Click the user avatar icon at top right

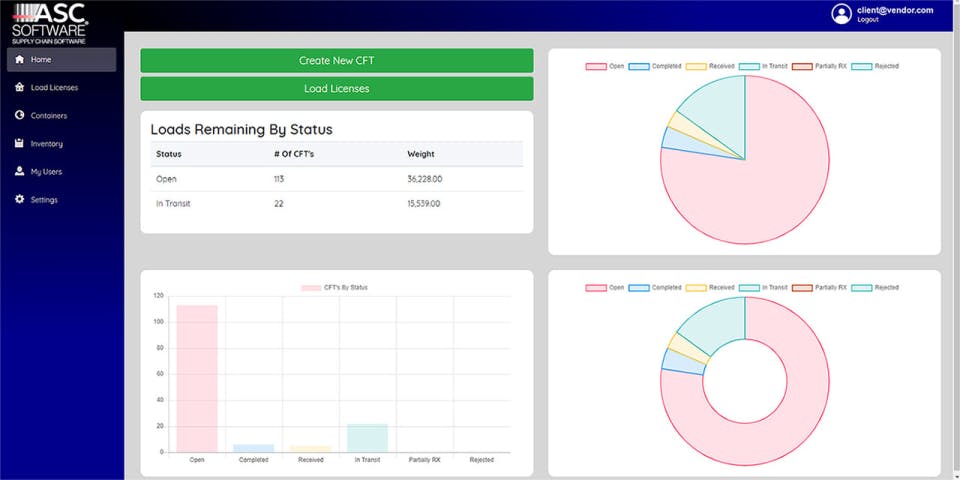point(842,14)
